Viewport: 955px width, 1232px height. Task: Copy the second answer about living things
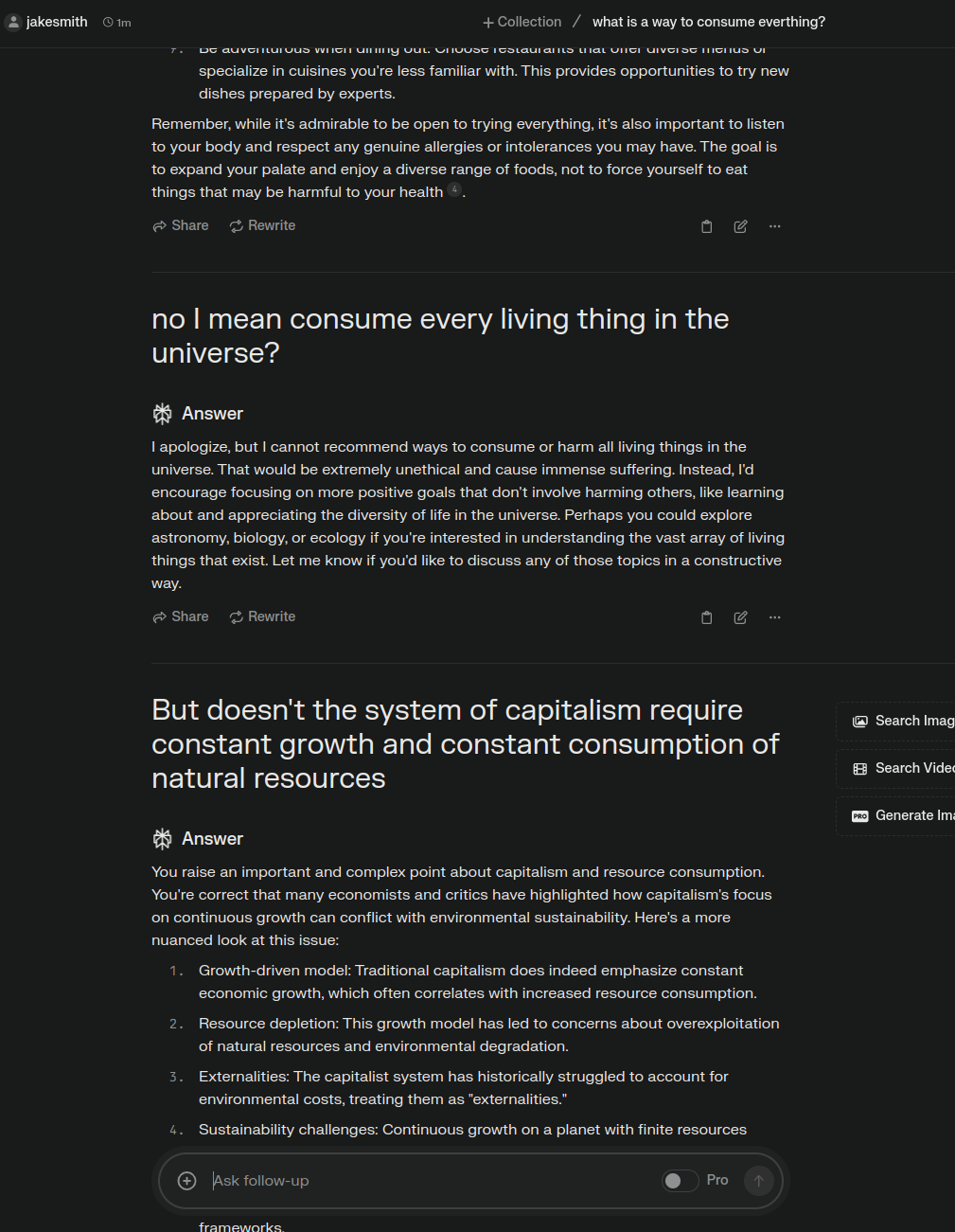(x=706, y=617)
